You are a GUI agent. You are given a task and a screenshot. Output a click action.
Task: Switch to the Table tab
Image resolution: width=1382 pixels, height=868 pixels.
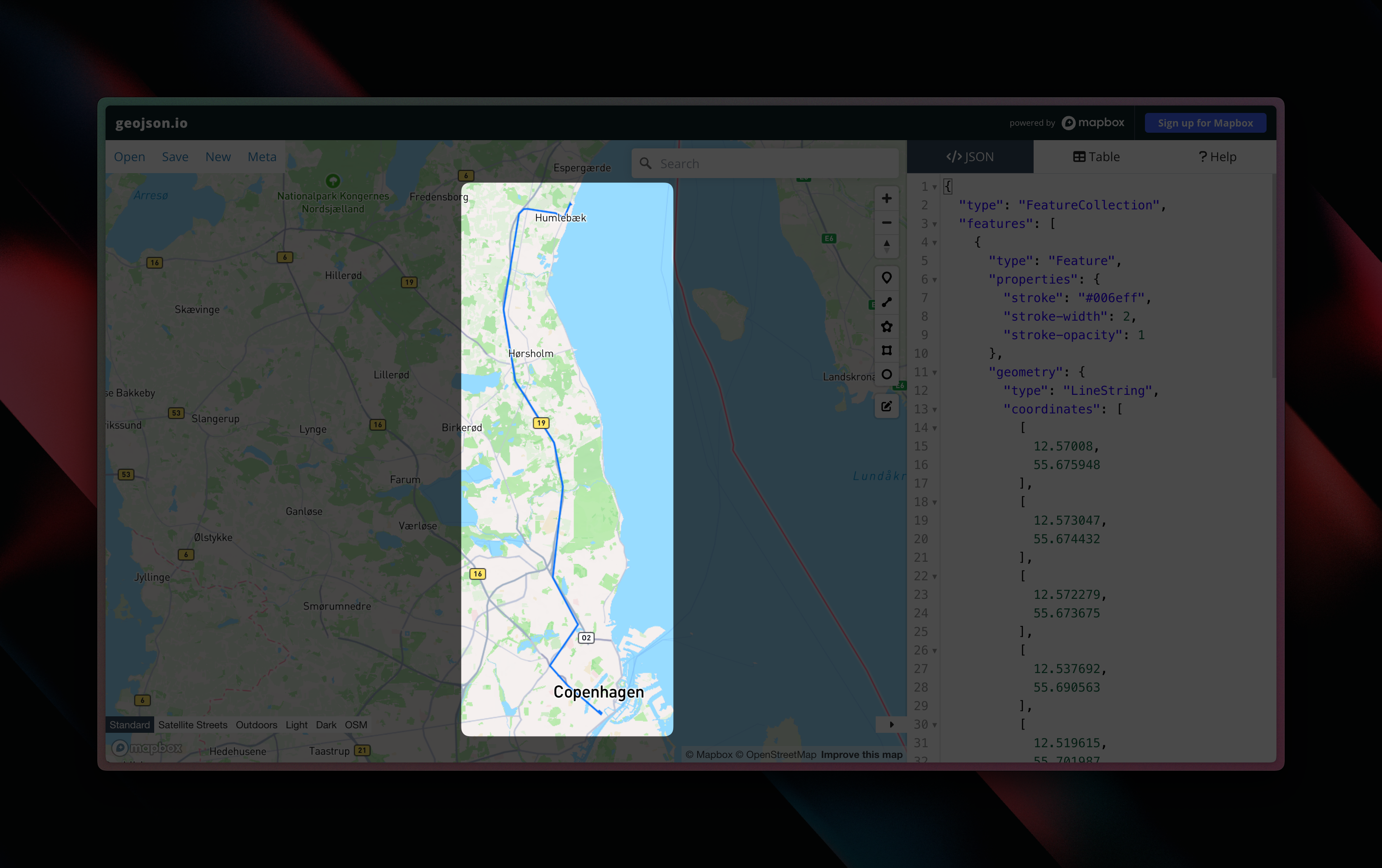pos(1096,157)
